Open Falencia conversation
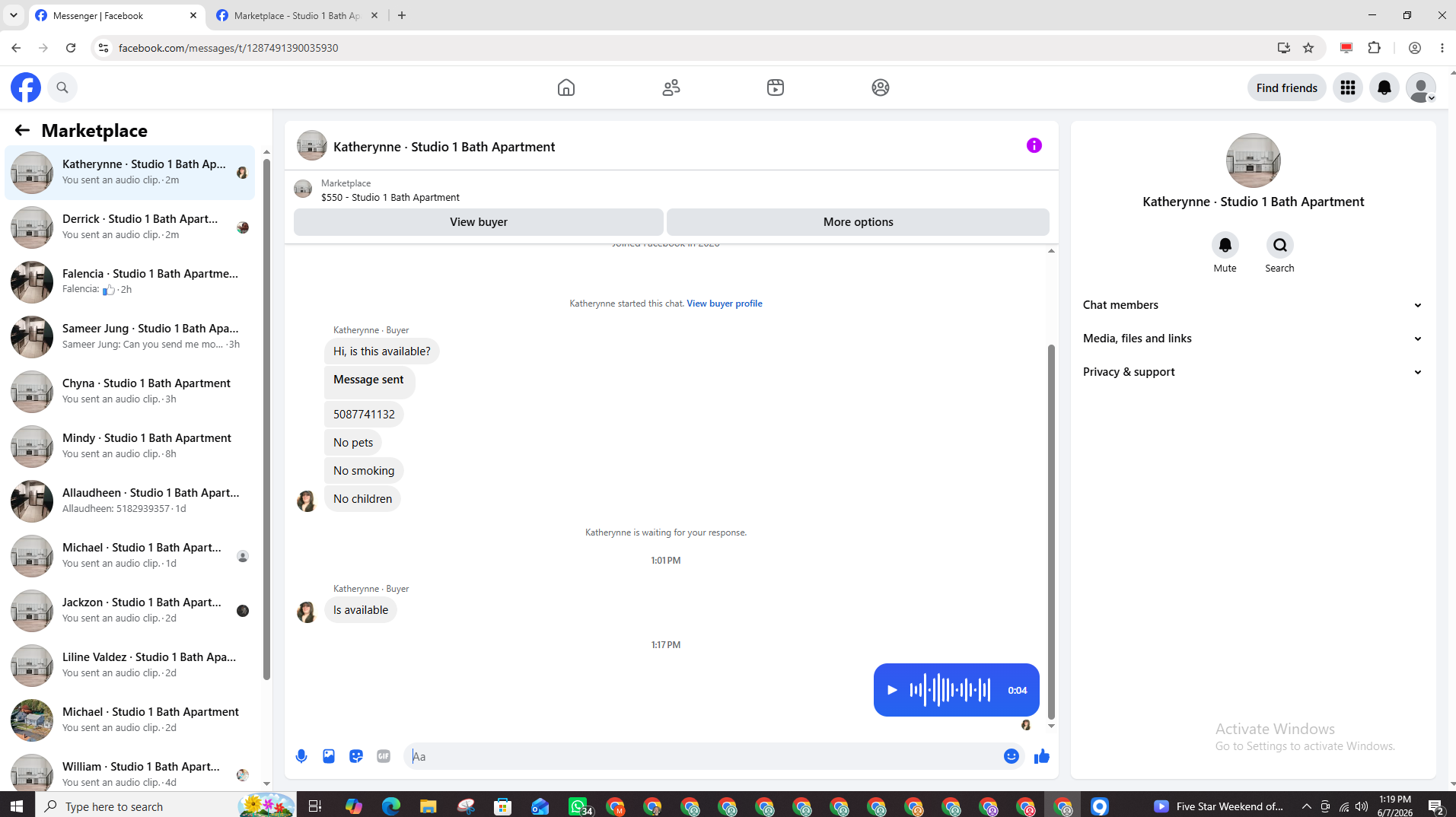The width and height of the screenshot is (1456, 817). point(129,281)
